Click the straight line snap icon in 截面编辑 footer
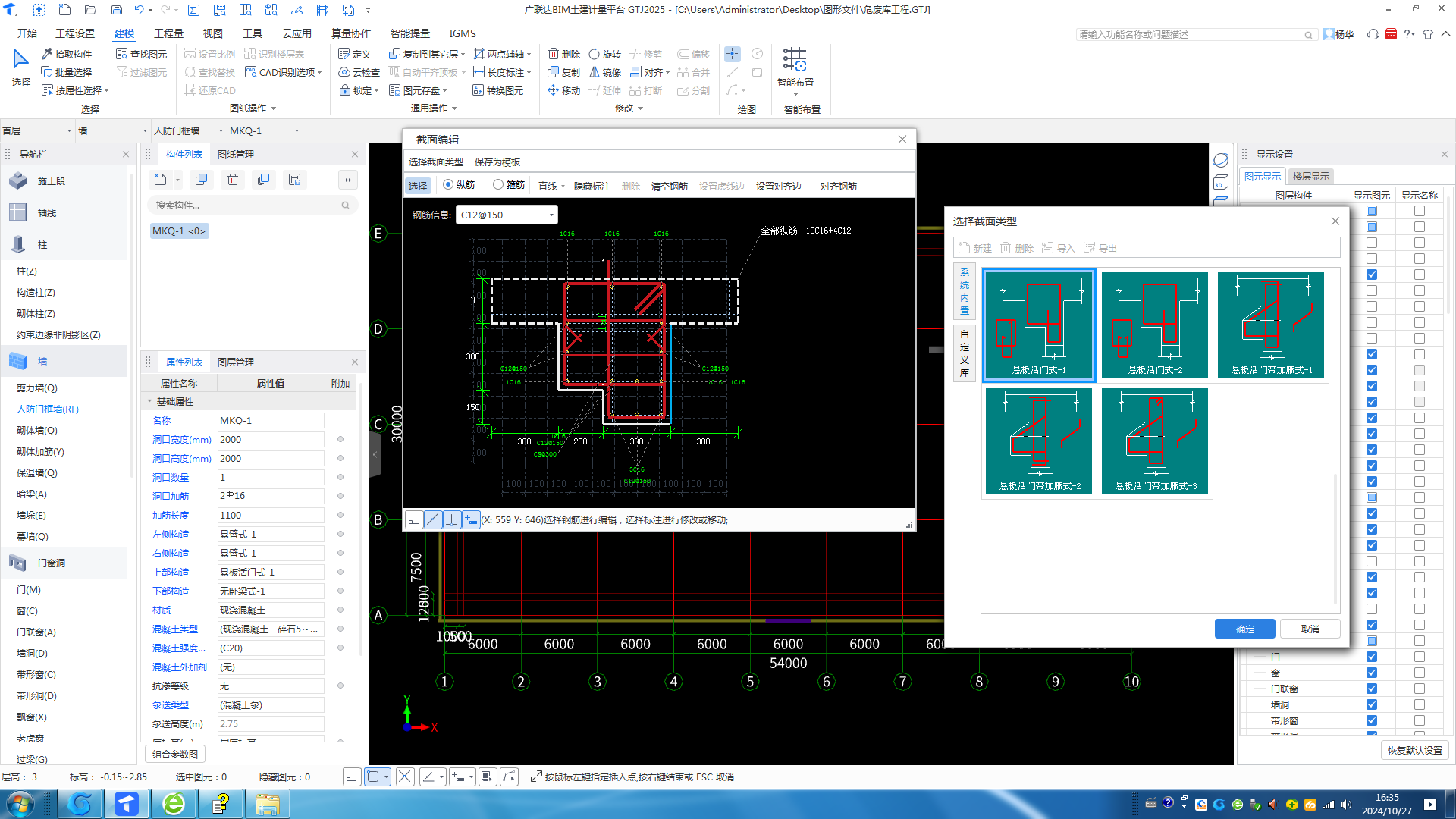 [432, 520]
